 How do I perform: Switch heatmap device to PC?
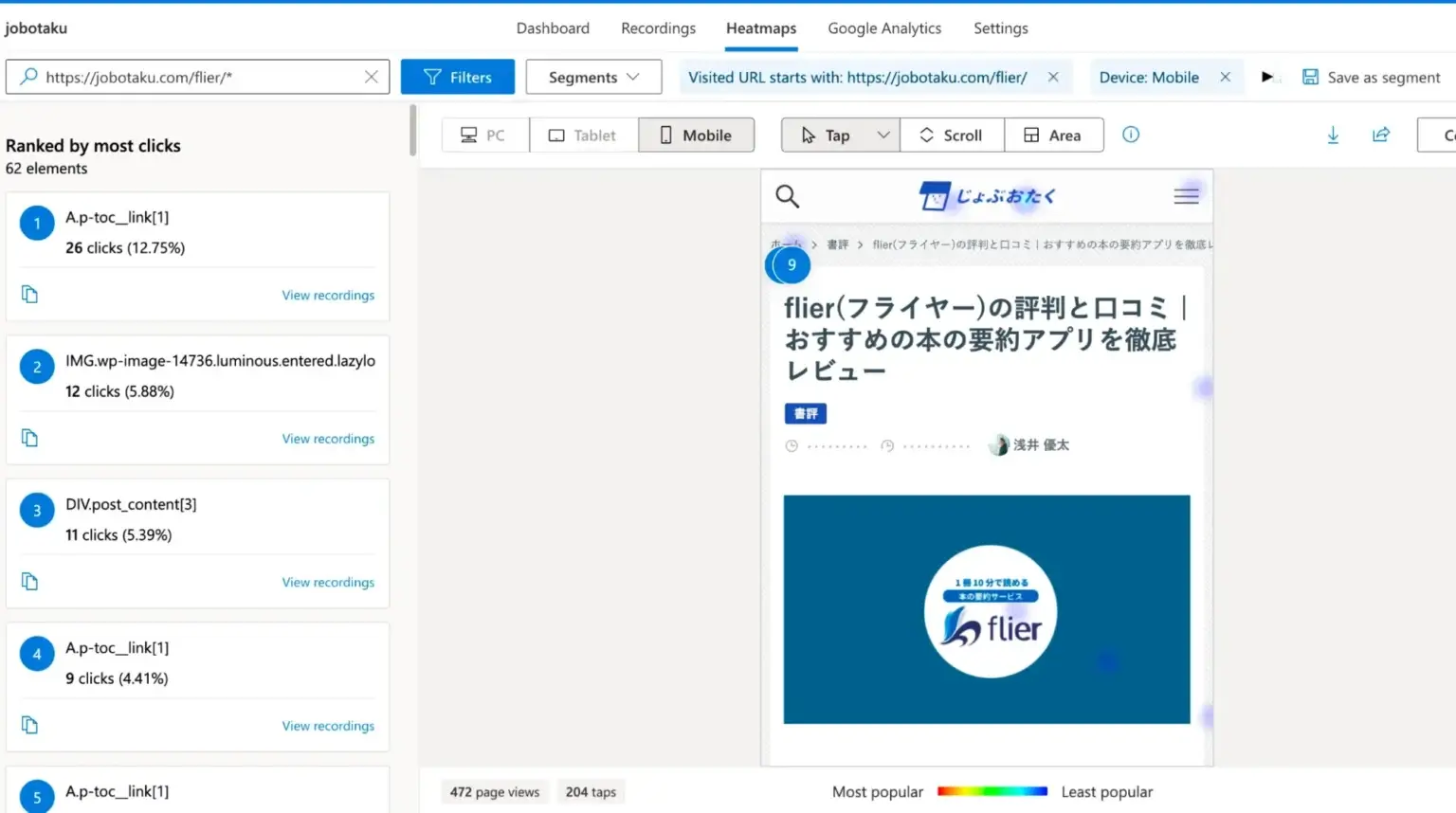click(485, 135)
